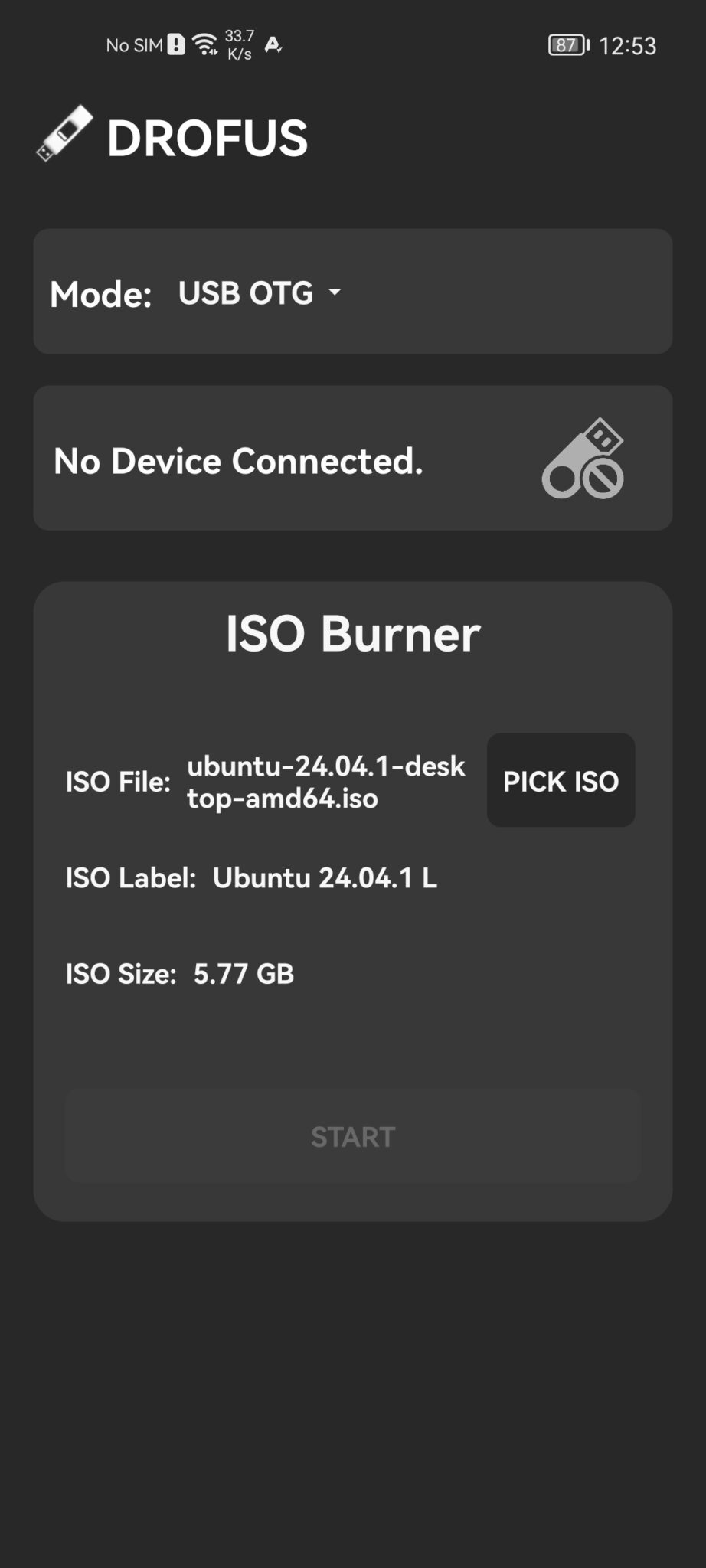
Task: Click the DROFUS app title
Action: (206, 136)
